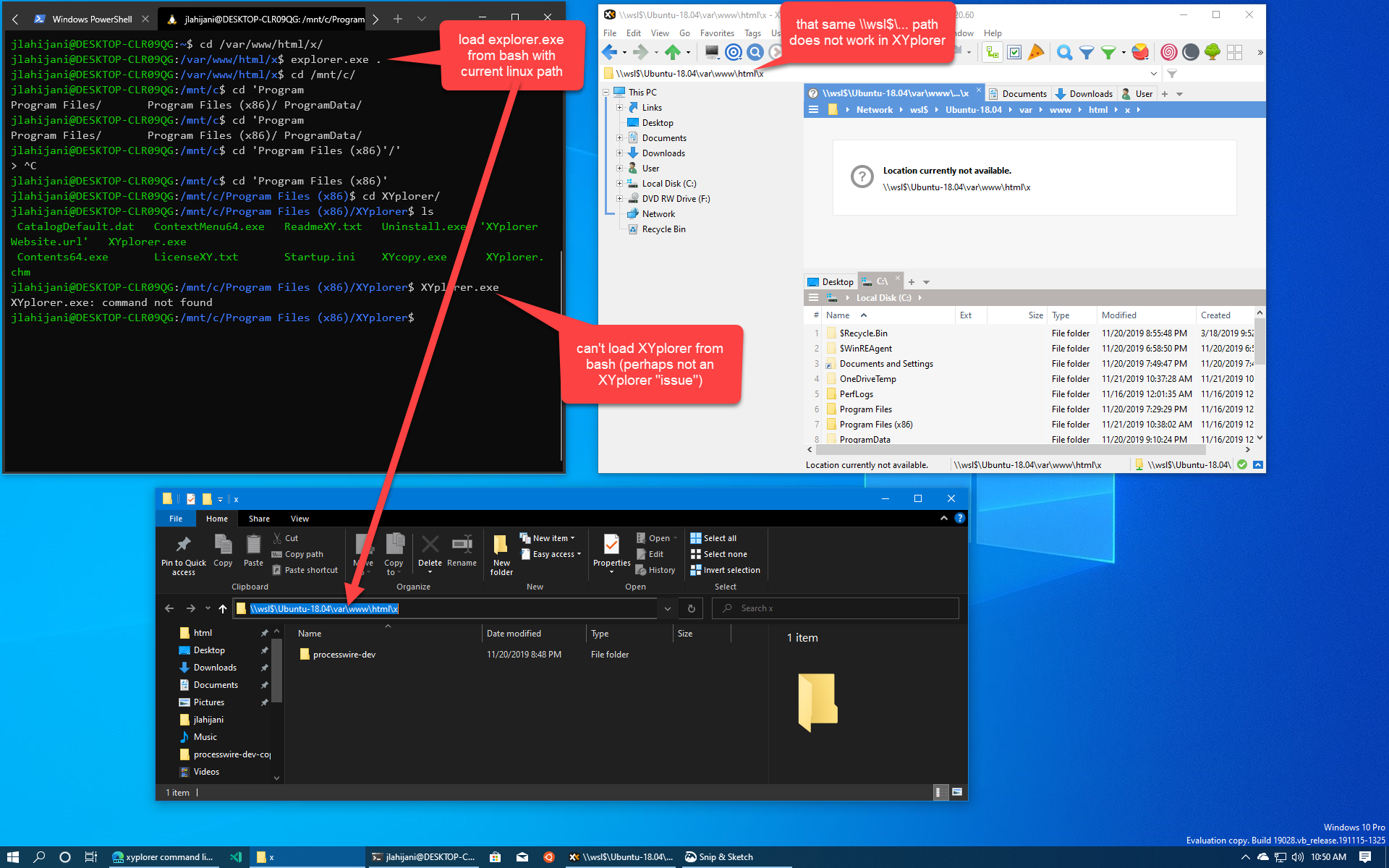Toggle the checkbox selection icon in XYplorer toolbar
1389x868 pixels.
click(1014, 52)
